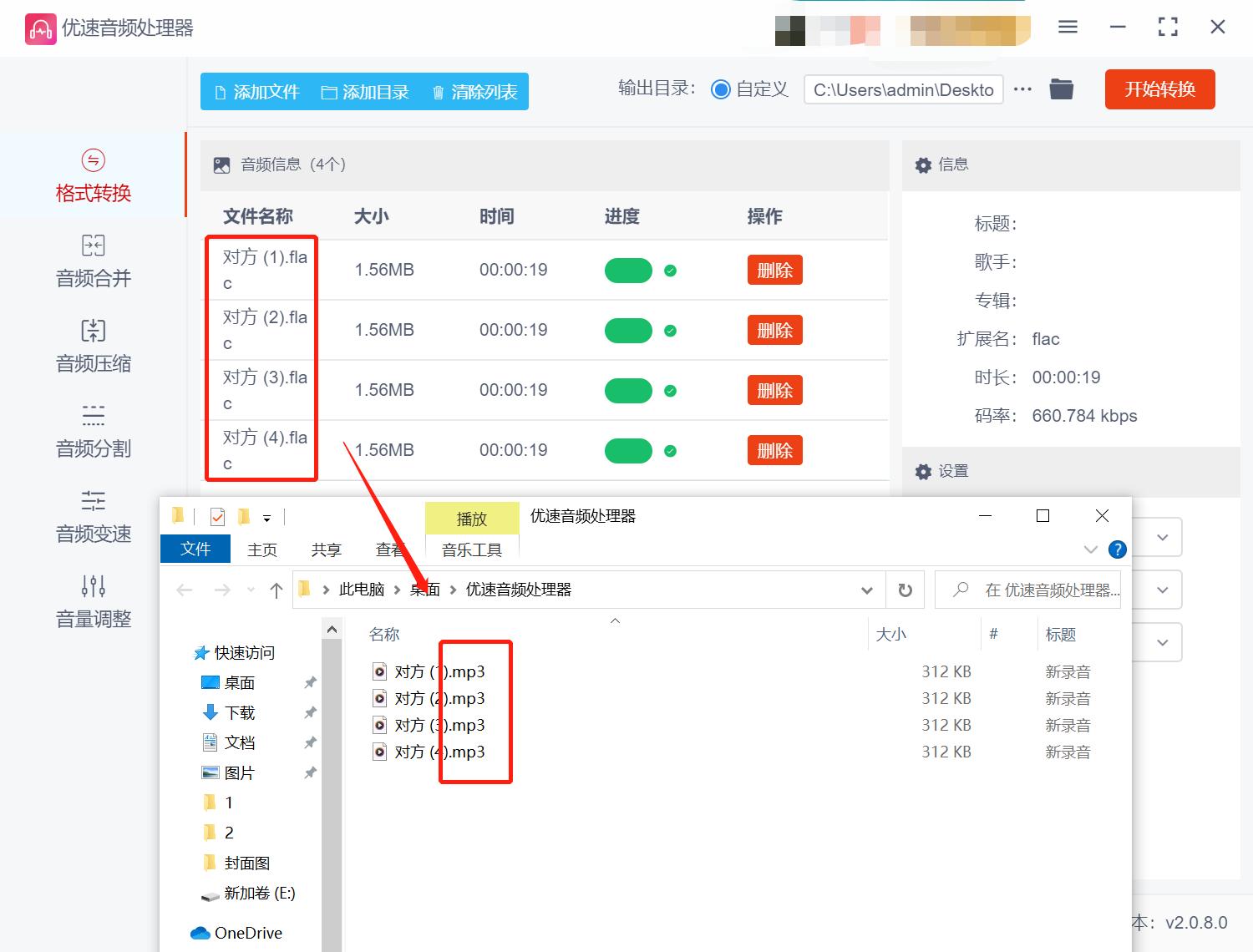
Task: Switch to the 音频压缩 compression tool
Action: click(92, 347)
